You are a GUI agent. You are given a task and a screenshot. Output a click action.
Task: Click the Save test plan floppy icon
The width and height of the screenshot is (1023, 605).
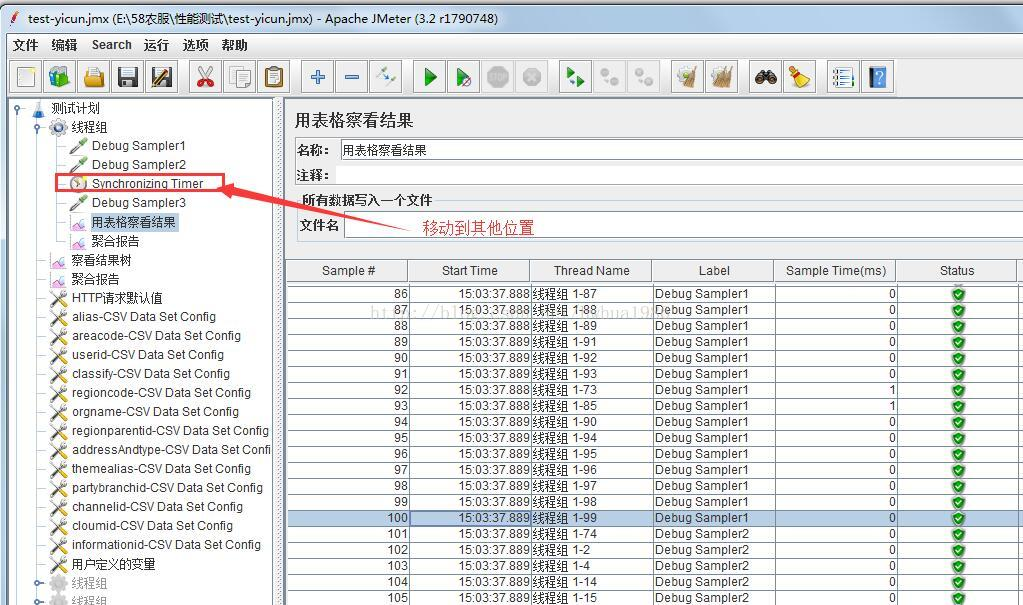tap(128, 78)
